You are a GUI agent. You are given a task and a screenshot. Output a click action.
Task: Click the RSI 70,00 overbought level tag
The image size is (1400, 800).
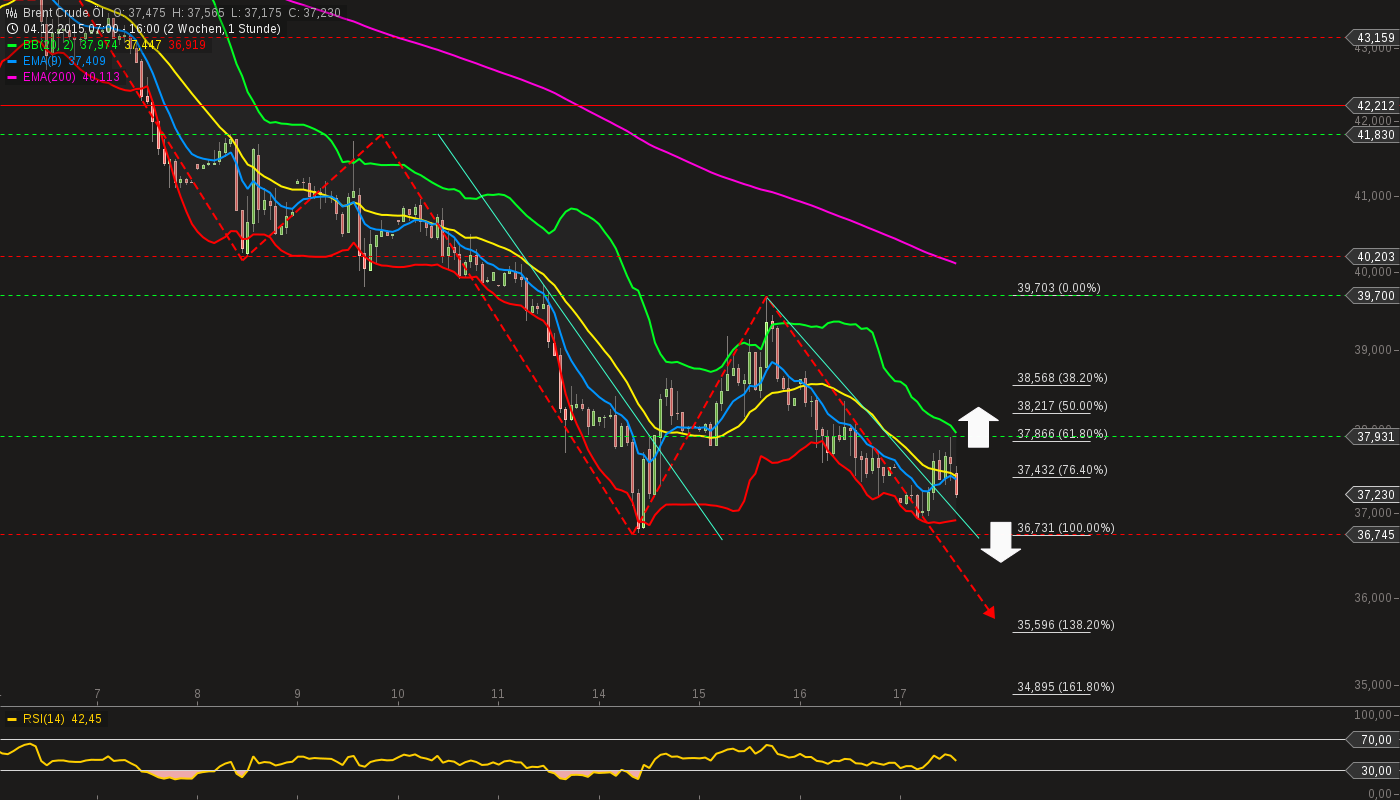(1375, 740)
